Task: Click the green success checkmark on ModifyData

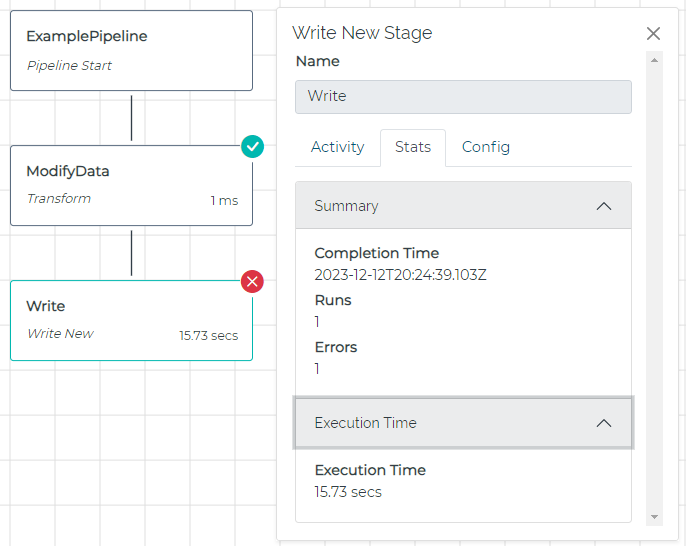Action: (252, 147)
